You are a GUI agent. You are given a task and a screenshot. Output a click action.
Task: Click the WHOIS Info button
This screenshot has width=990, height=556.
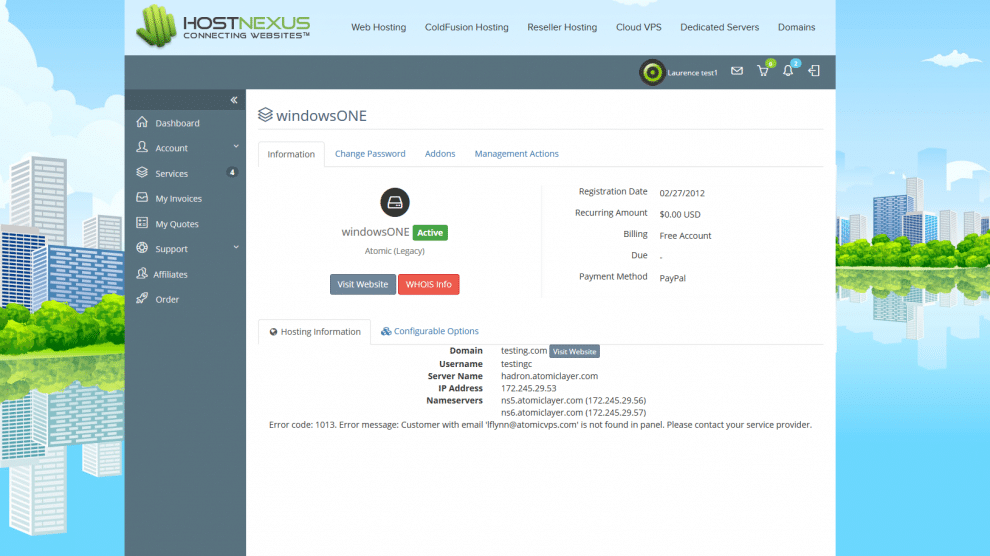(429, 284)
